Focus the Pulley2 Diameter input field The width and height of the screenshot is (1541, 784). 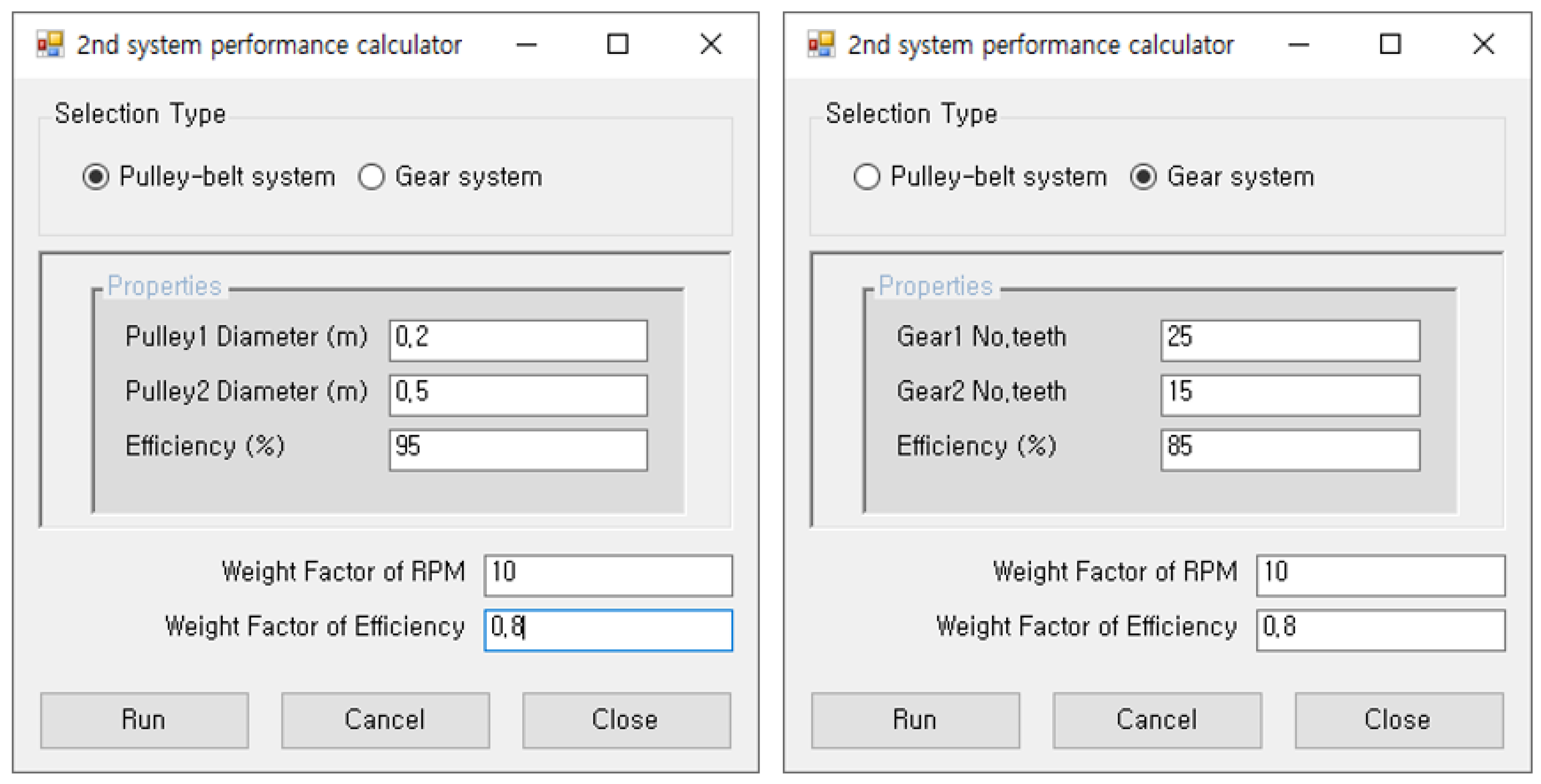tap(518, 395)
